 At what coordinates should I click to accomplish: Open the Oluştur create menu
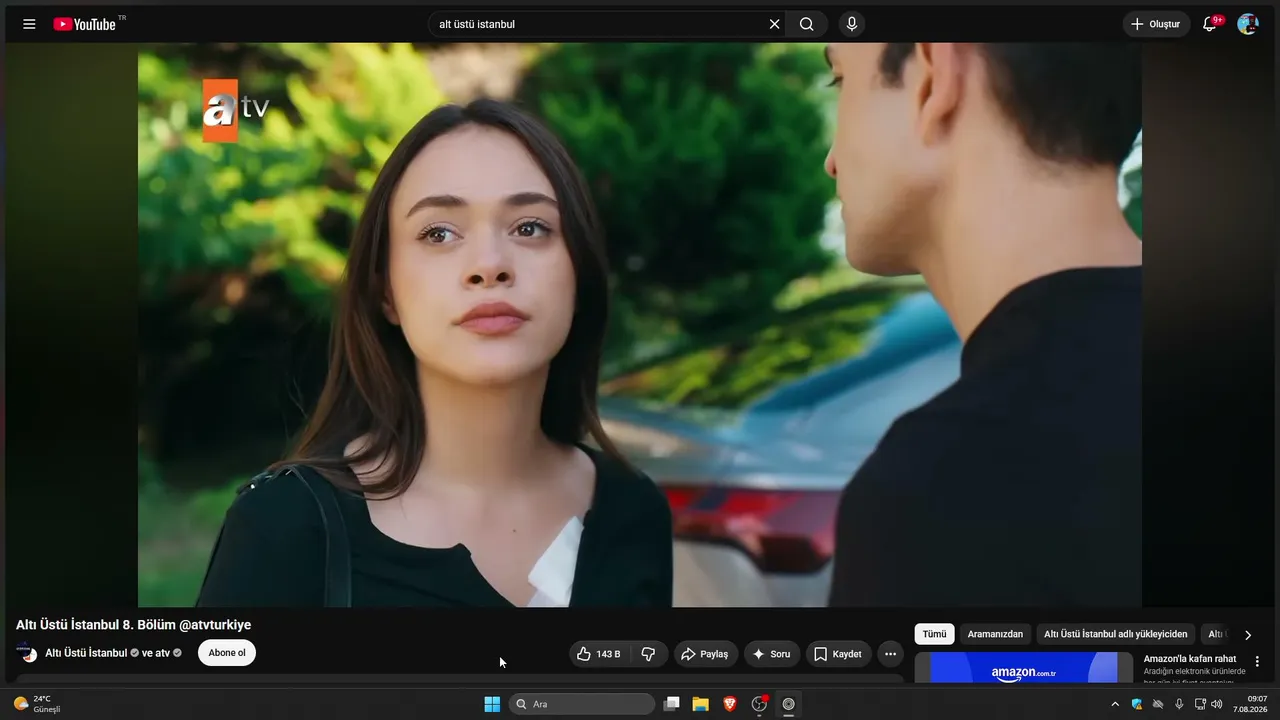pos(1156,24)
